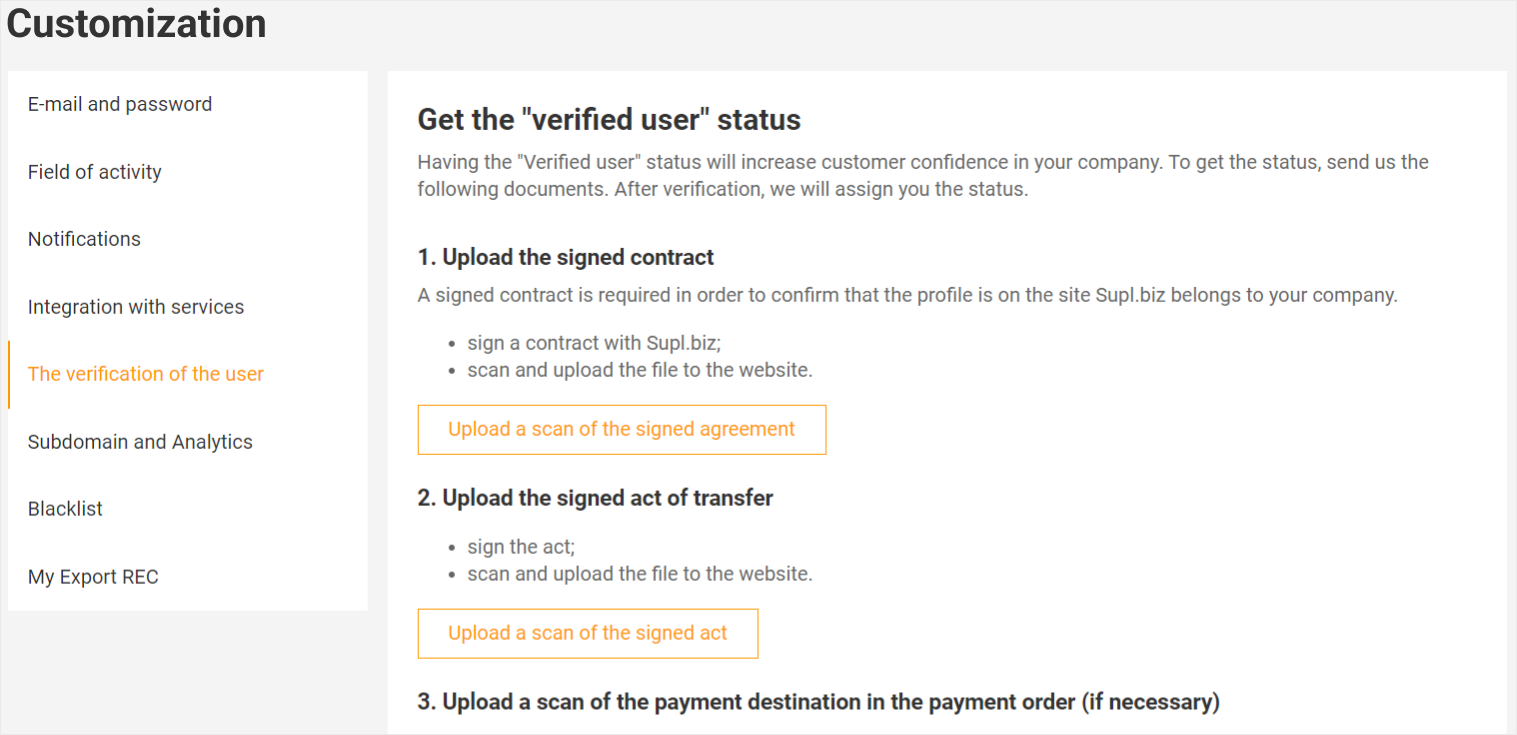The height and width of the screenshot is (735, 1517).
Task: Click Upload a scan of the signed agreement
Action: tap(621, 430)
